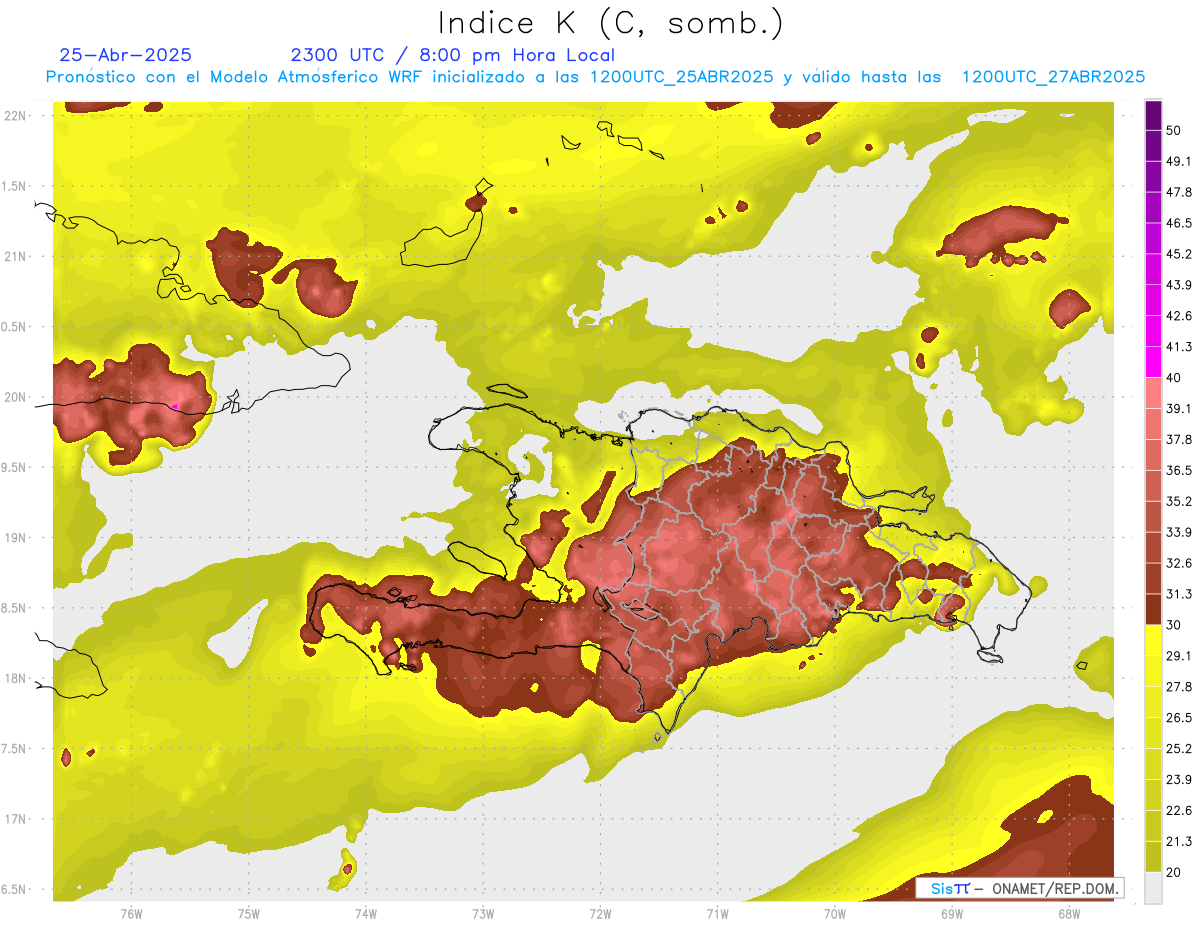Click the legend value "49.1"
This screenshot has width=1200, height=927.
pos(1179,161)
